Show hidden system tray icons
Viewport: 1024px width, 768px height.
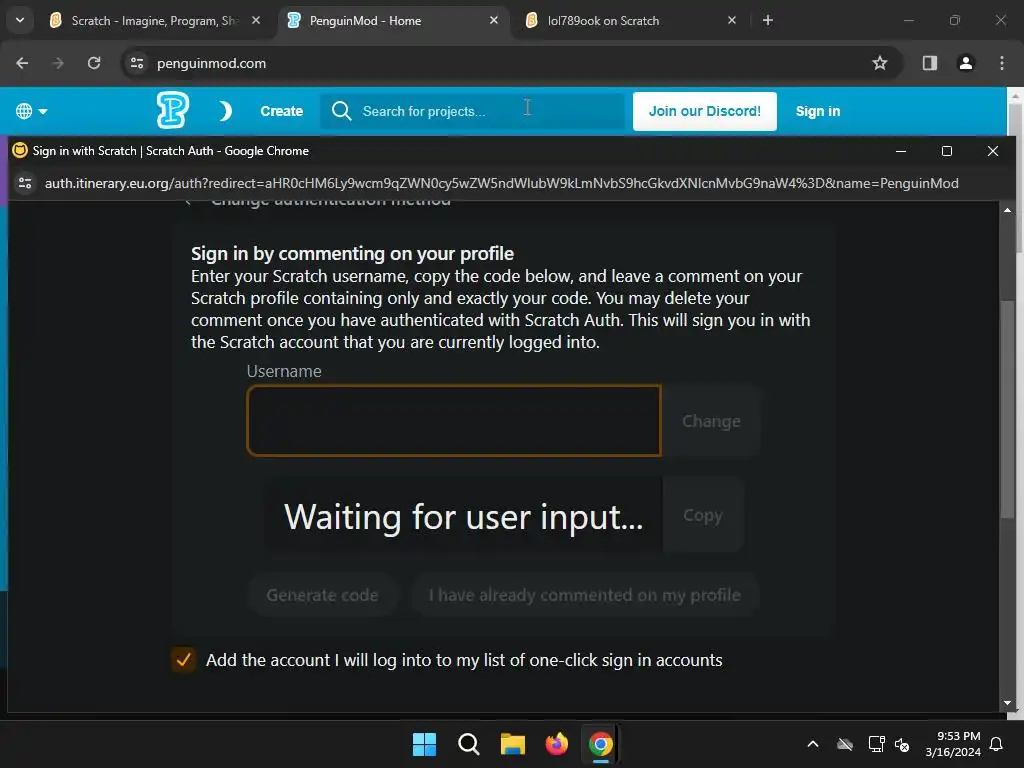point(813,744)
